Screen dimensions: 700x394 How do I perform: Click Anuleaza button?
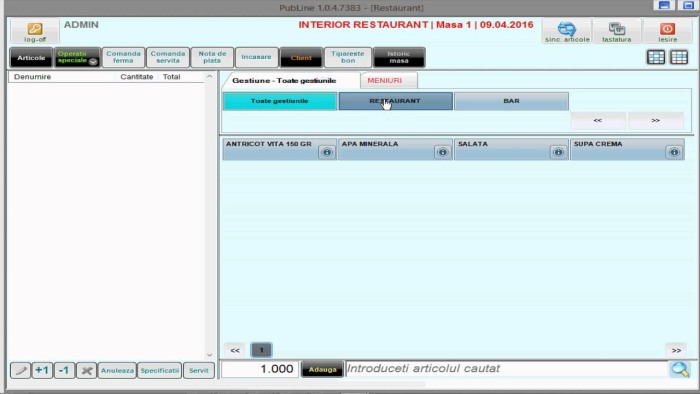(x=117, y=370)
